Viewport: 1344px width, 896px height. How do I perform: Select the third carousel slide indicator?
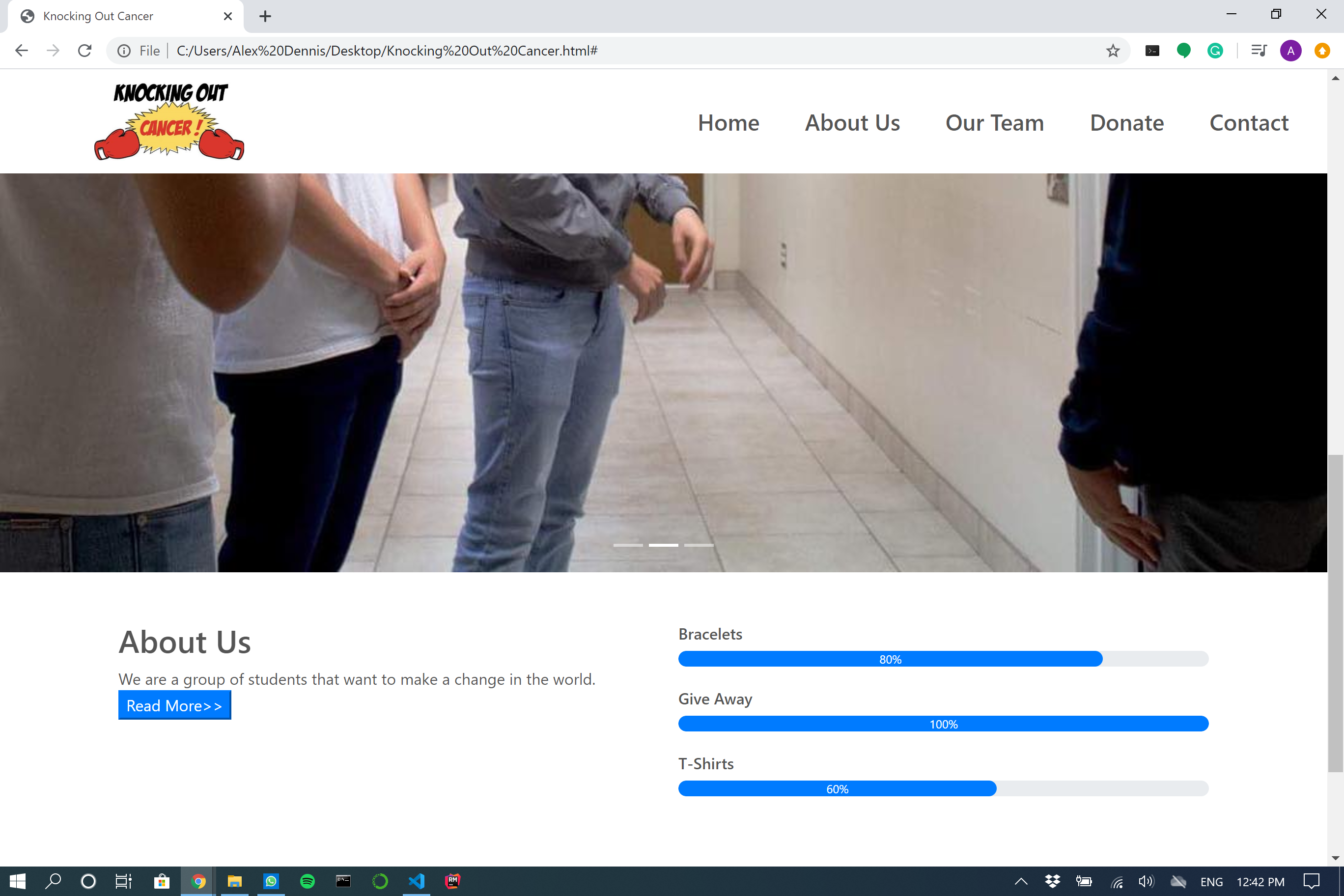tap(699, 545)
